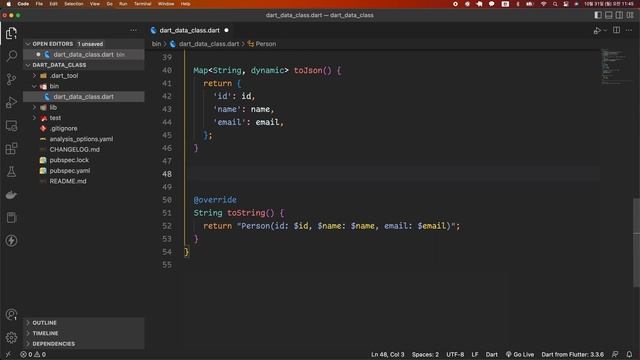Viewport: 640px width, 360px height.
Task: Change indentation via Spaces: 2
Action: click(425, 354)
